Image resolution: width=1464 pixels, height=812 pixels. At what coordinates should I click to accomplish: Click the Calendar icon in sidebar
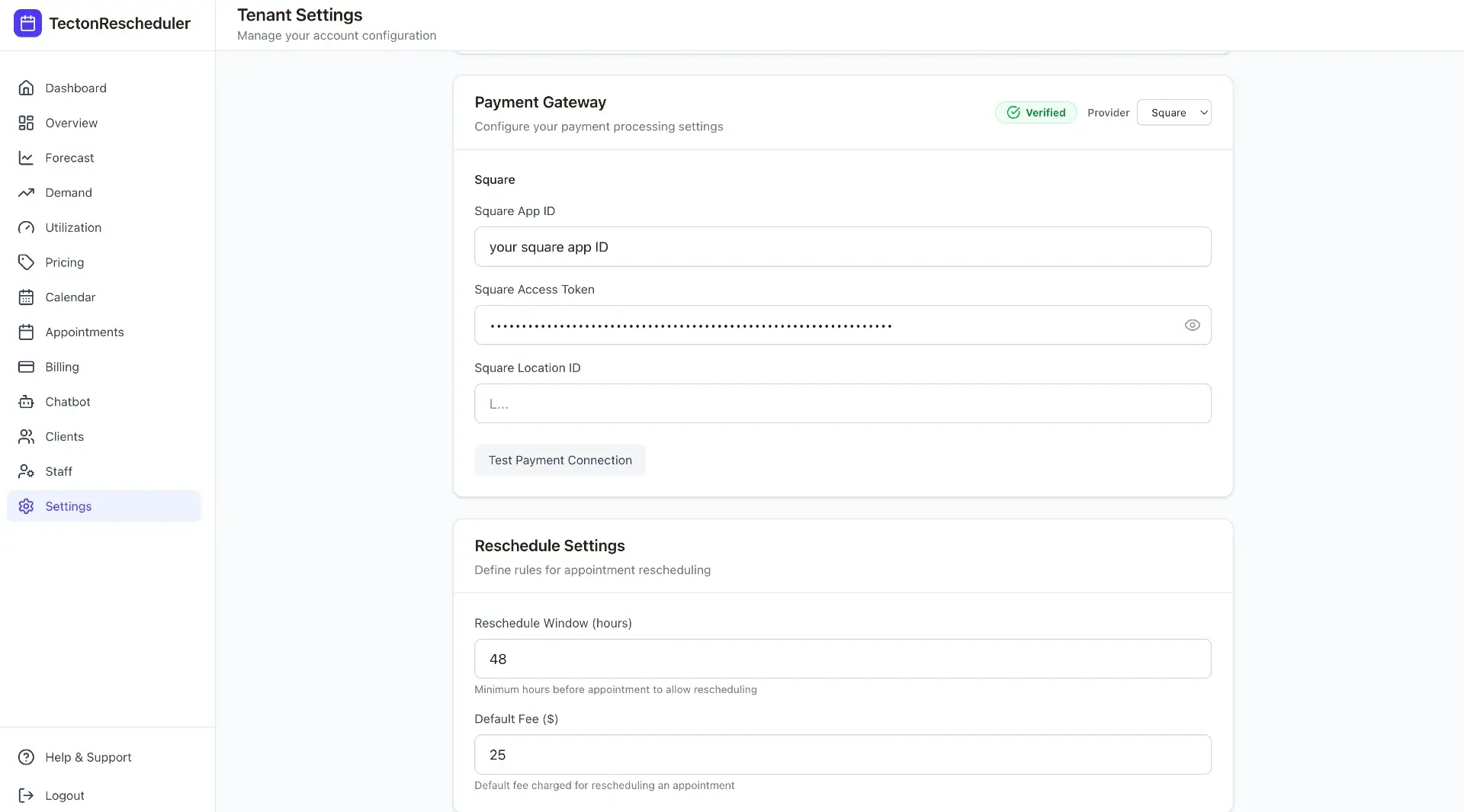click(26, 297)
